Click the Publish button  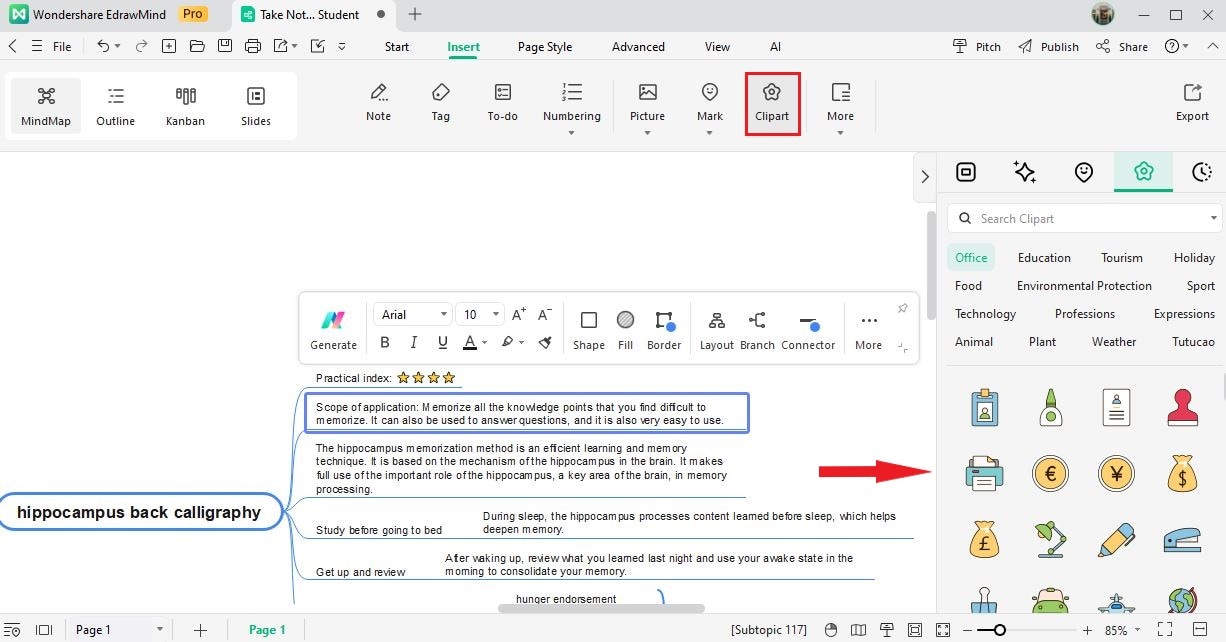click(x=1048, y=46)
